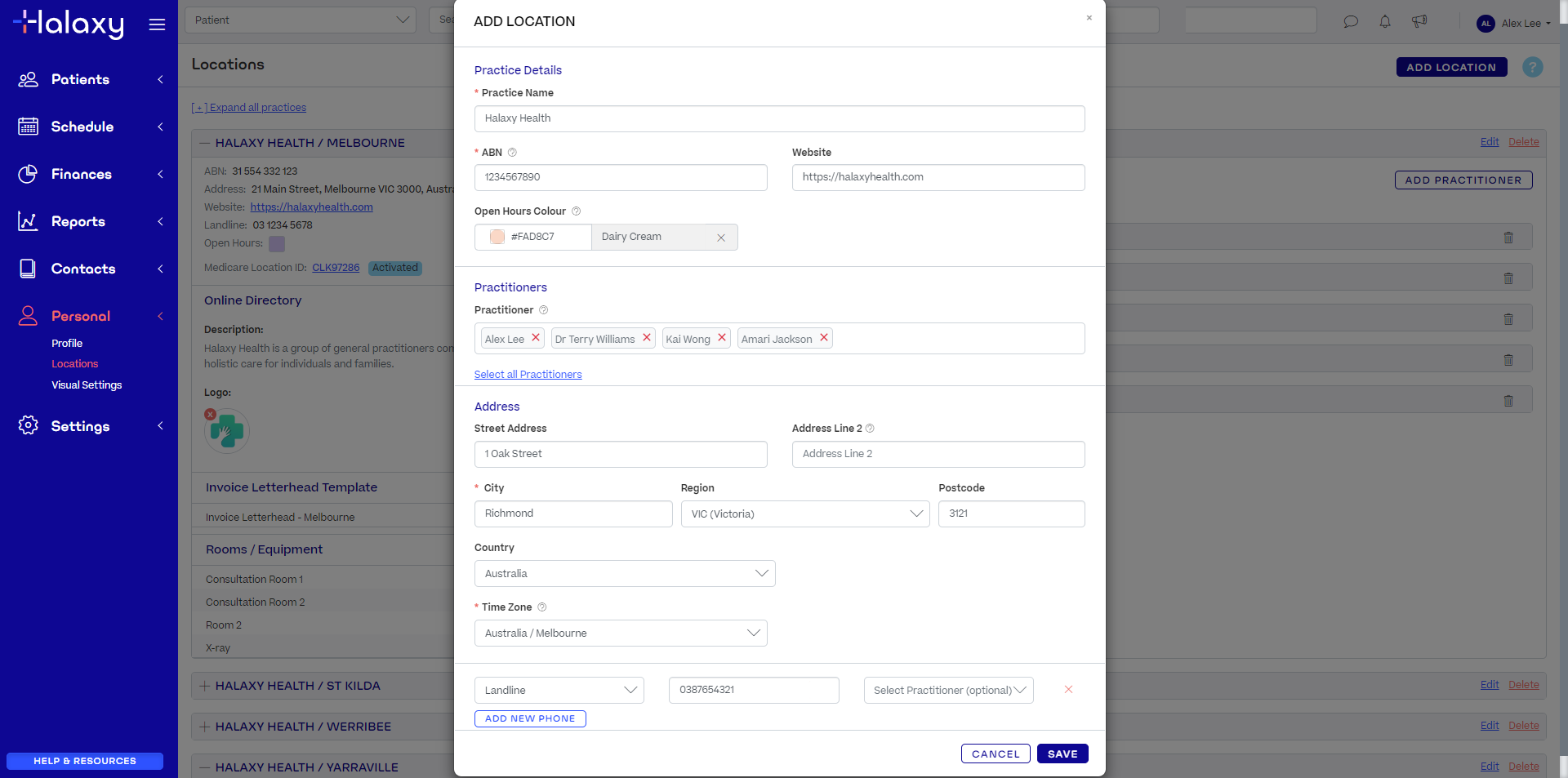This screenshot has height=778, width=1568.
Task: Click the ABN help icon
Action: point(512,153)
